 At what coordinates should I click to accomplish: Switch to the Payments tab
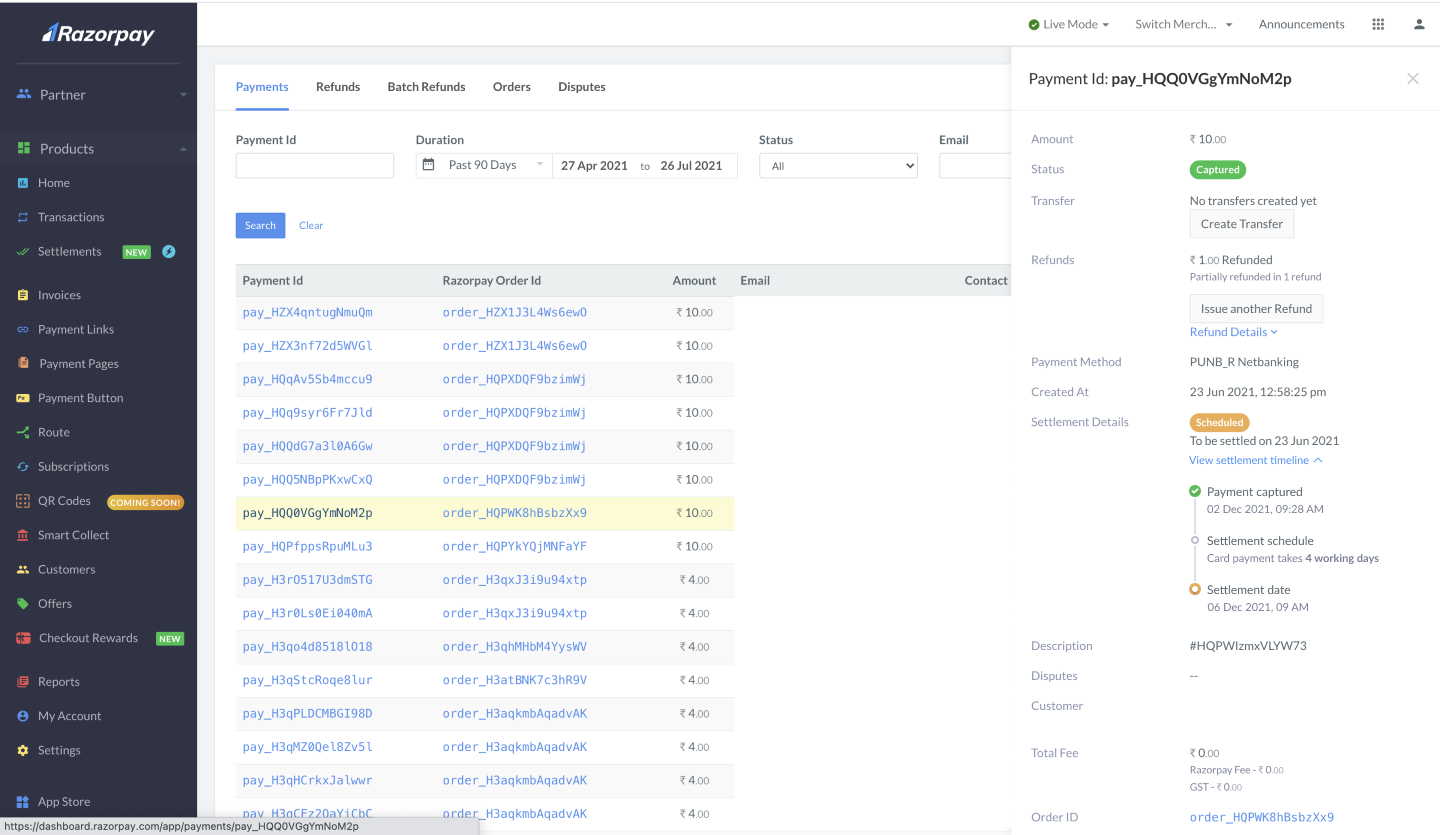(262, 87)
